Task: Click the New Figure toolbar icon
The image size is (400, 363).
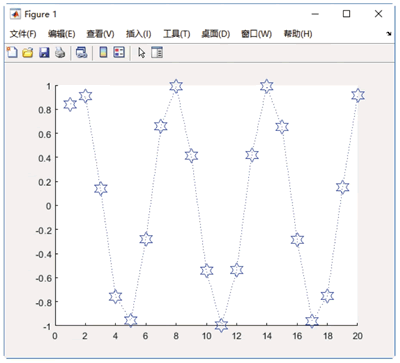Action: (x=12, y=52)
